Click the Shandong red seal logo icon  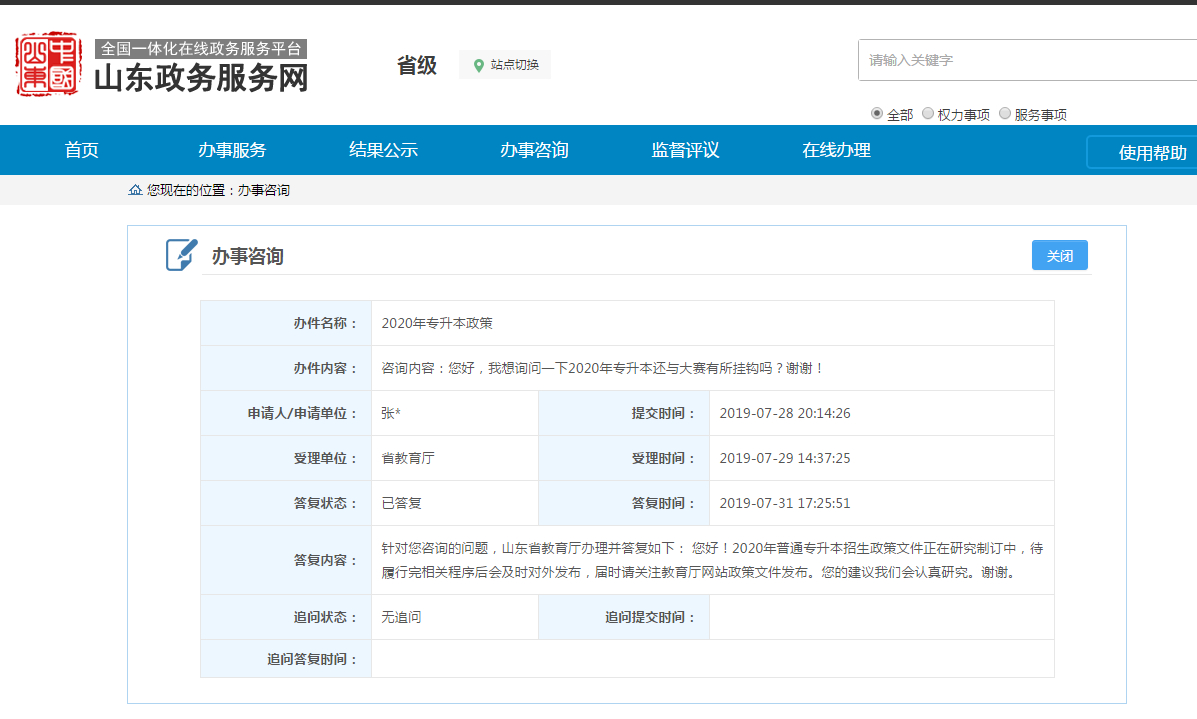pyautogui.click(x=48, y=64)
